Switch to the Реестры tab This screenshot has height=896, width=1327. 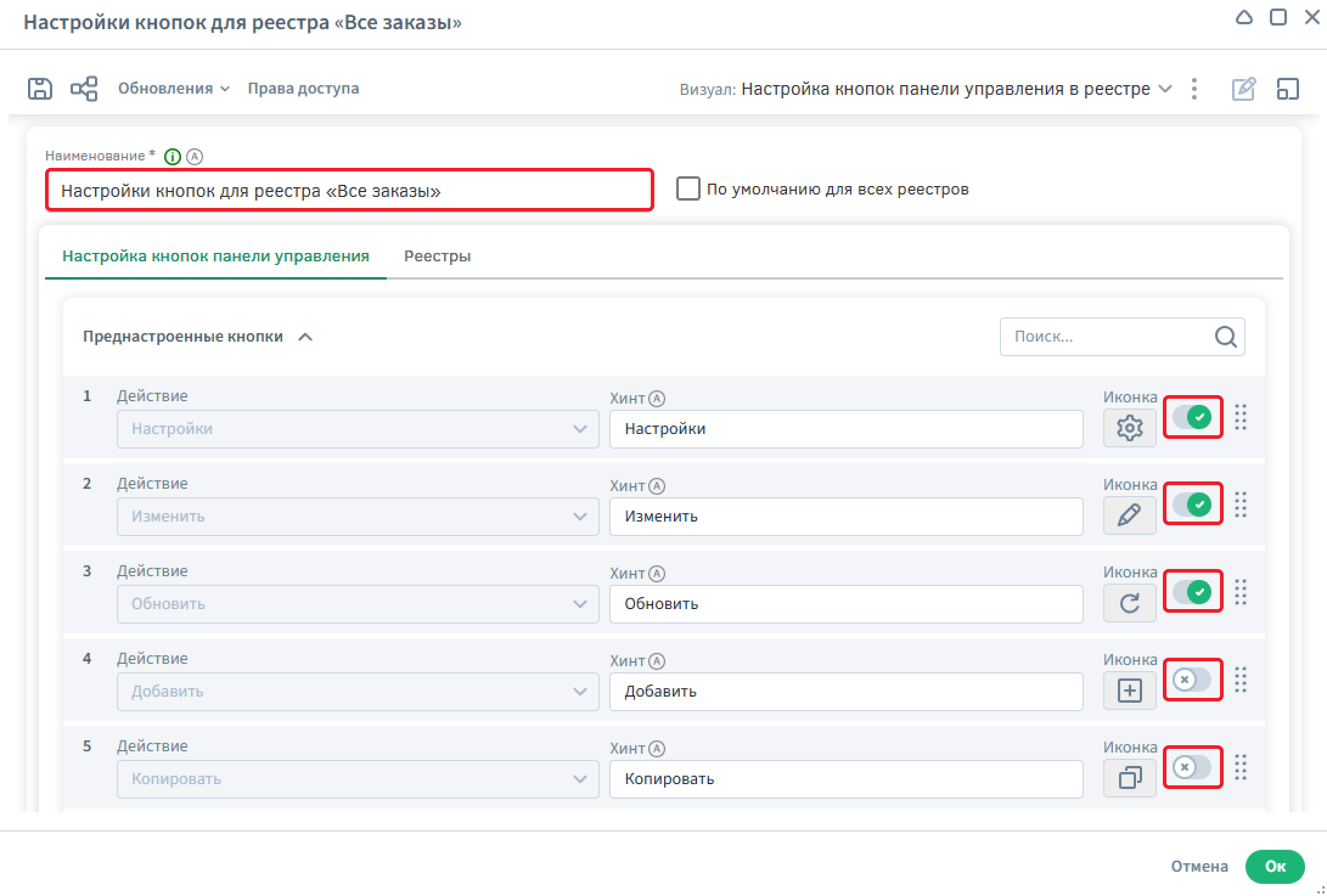[x=437, y=256]
